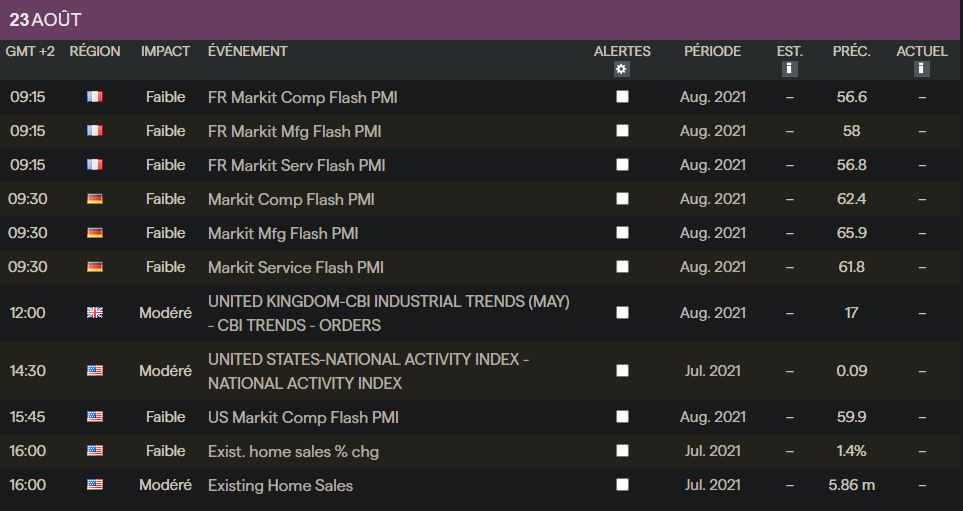Click the 23 AOÛT date header bar
Viewport: 963px width, 511px height.
coord(481,20)
